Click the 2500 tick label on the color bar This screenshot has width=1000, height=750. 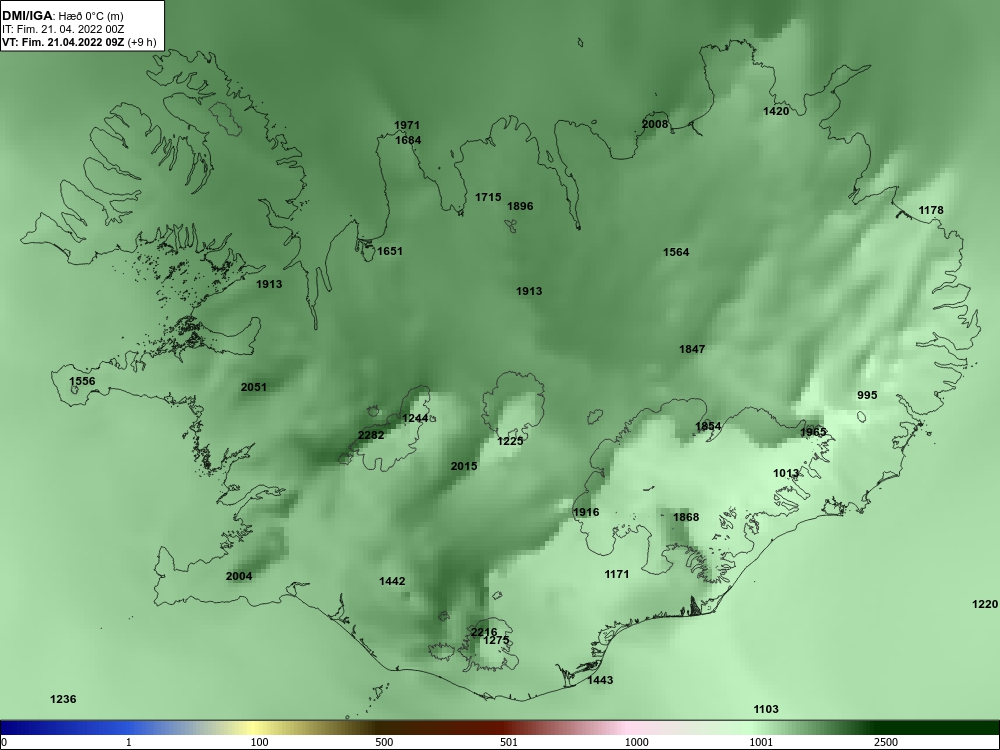886,742
